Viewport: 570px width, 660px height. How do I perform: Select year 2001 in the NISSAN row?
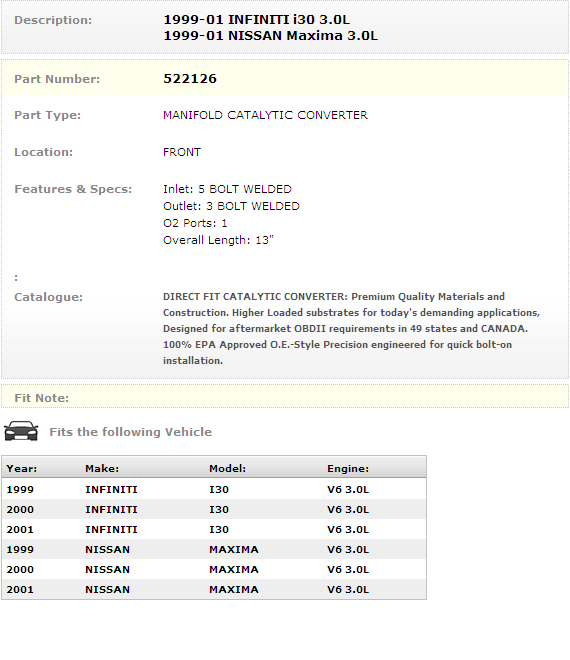point(20,590)
